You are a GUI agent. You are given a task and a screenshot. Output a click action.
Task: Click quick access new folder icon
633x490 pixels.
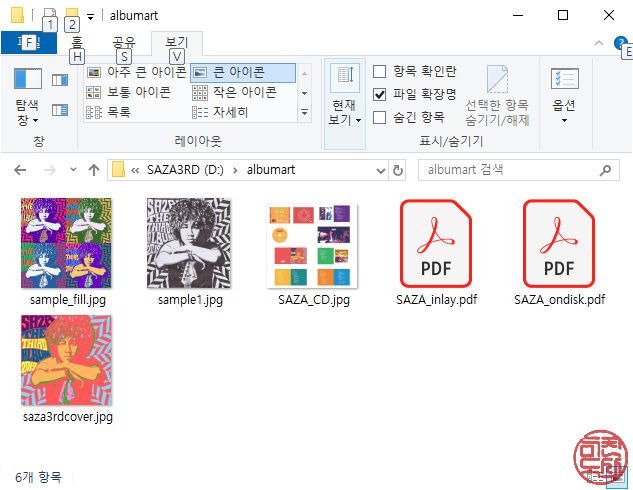click(72, 15)
